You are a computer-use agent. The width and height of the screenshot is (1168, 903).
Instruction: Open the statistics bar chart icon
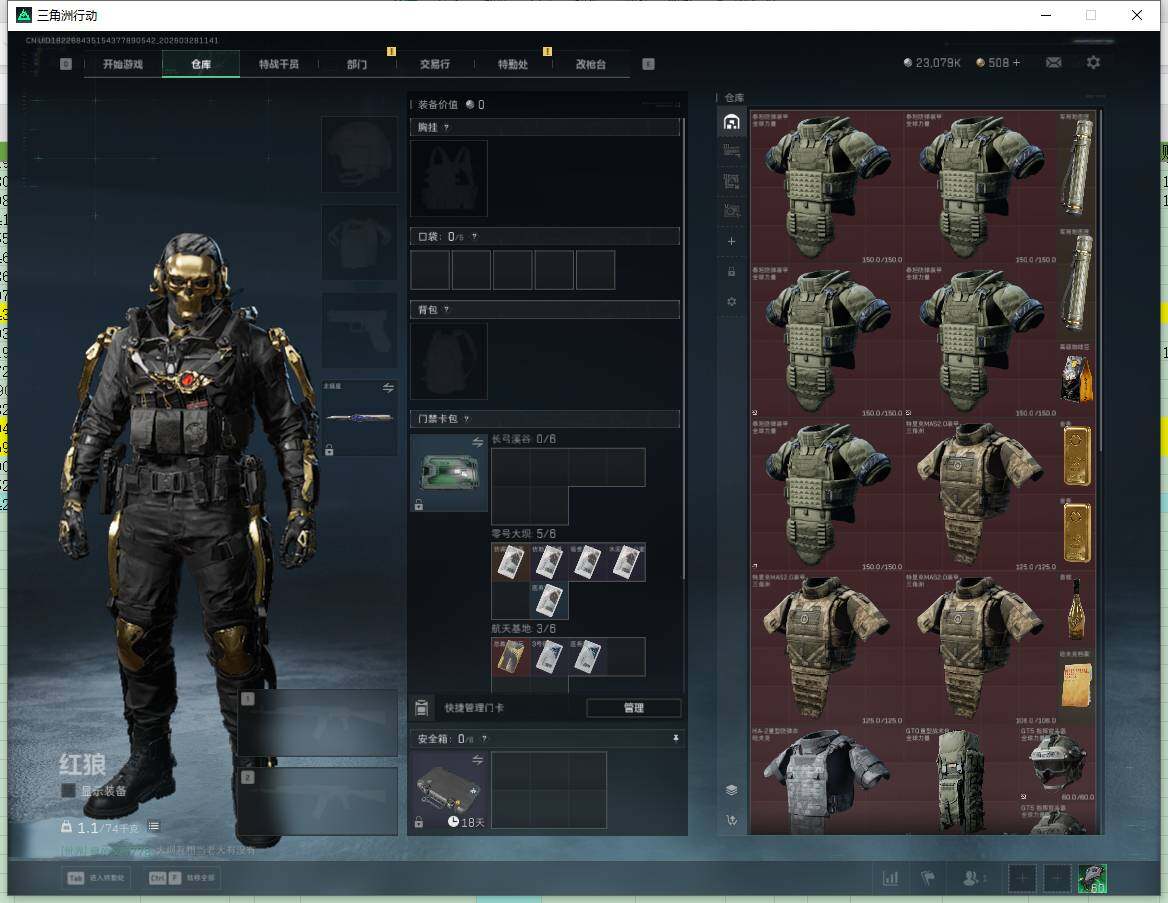pos(890,878)
